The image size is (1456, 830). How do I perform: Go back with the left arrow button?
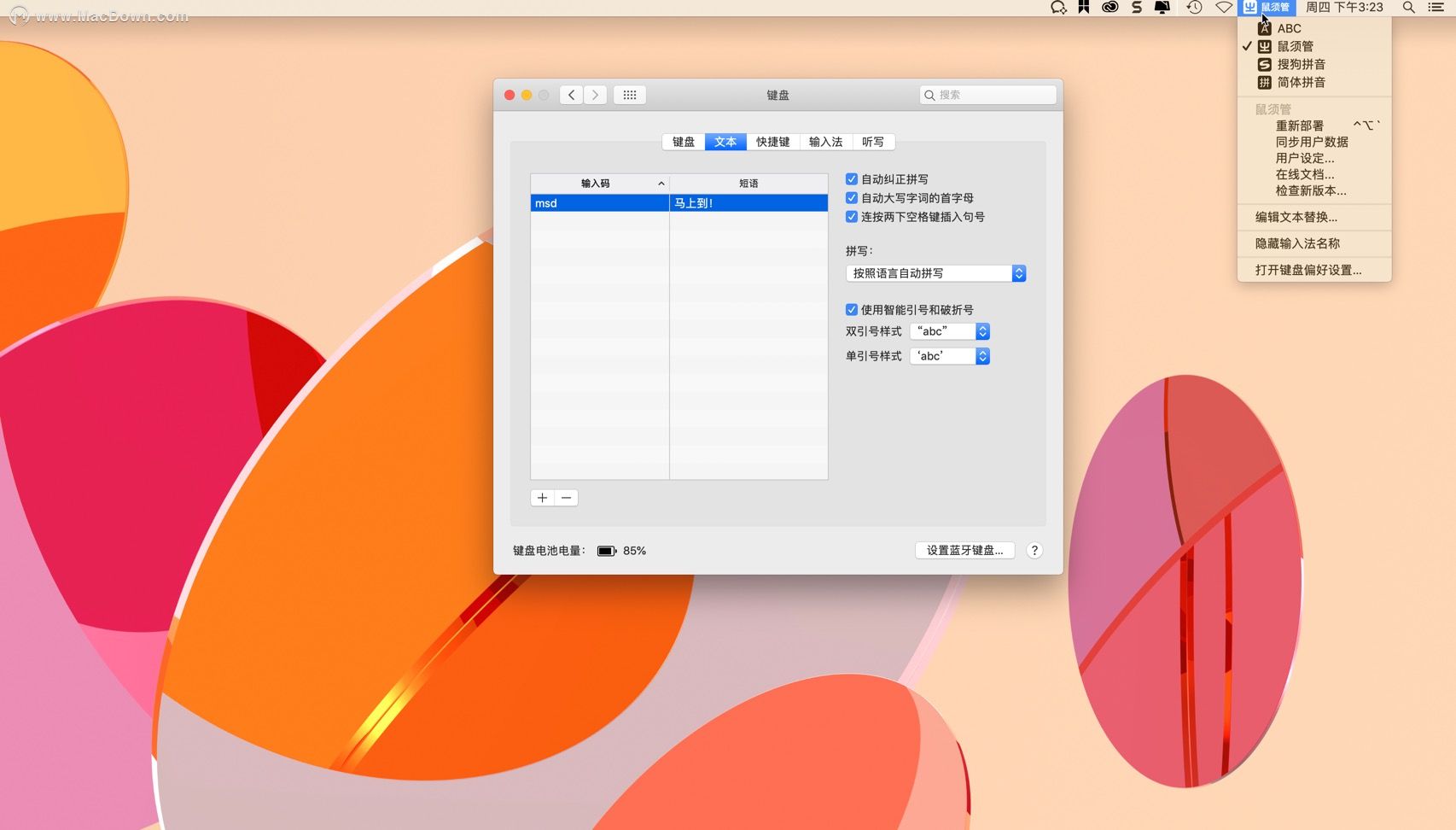click(572, 95)
